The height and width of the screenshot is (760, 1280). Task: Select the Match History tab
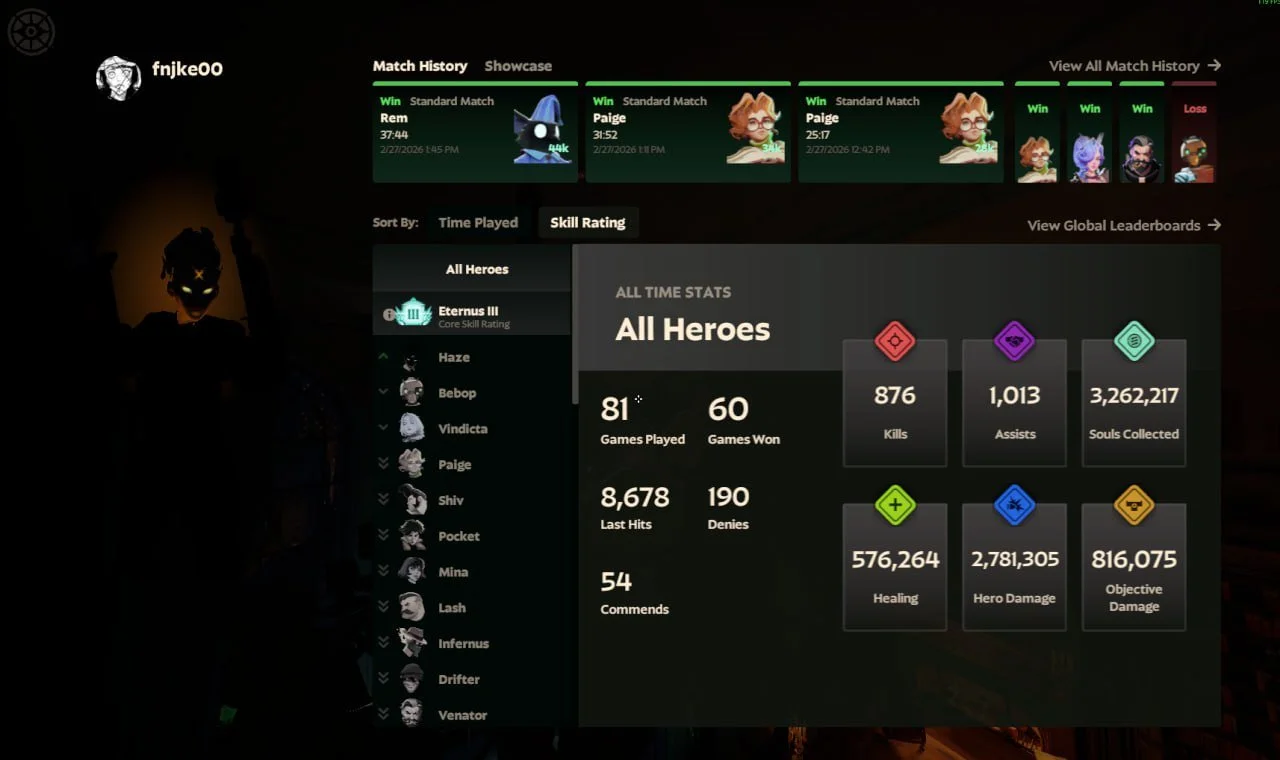point(420,66)
